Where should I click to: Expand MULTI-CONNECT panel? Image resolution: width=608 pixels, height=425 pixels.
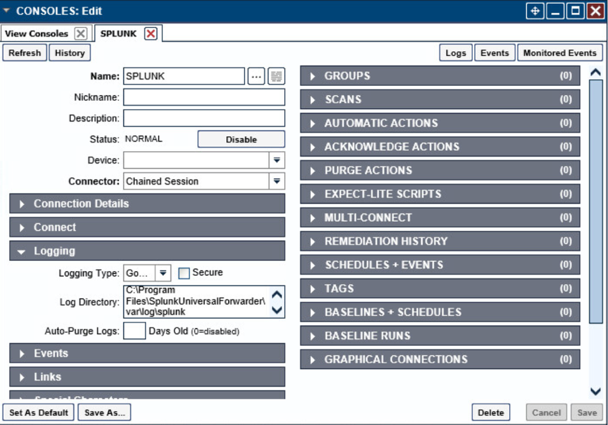click(440, 218)
